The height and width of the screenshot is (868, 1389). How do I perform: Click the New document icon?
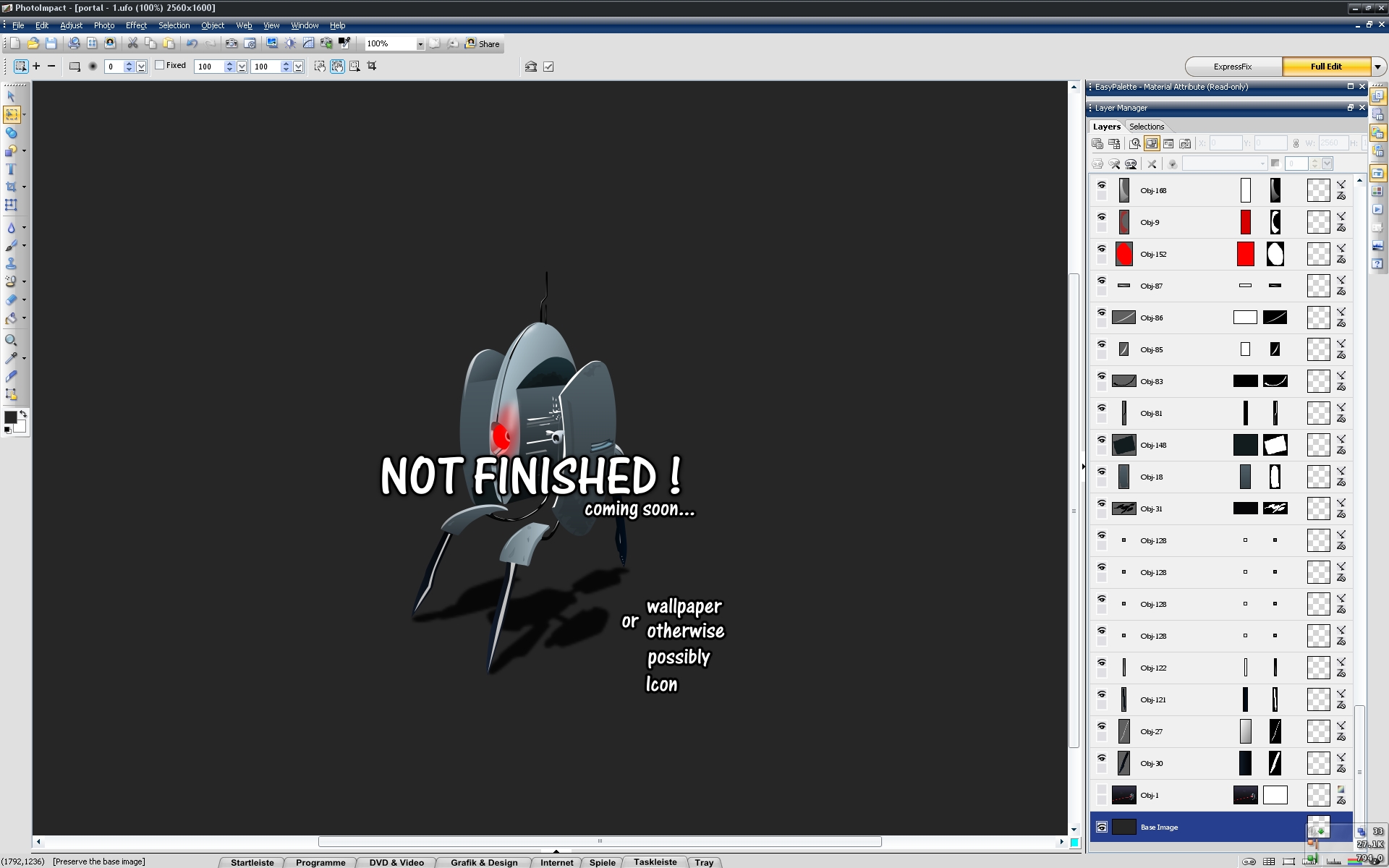tap(14, 43)
